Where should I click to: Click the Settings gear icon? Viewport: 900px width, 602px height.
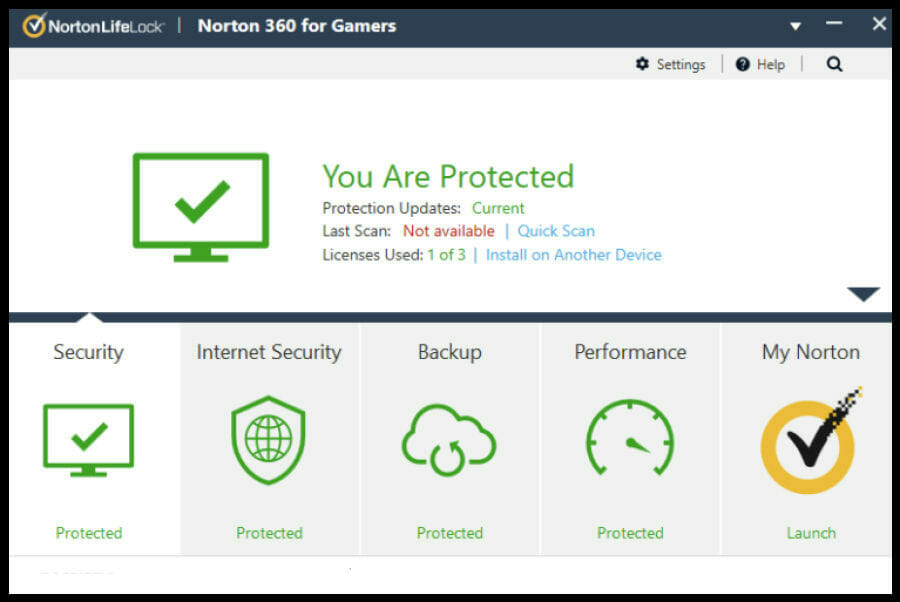pos(642,64)
